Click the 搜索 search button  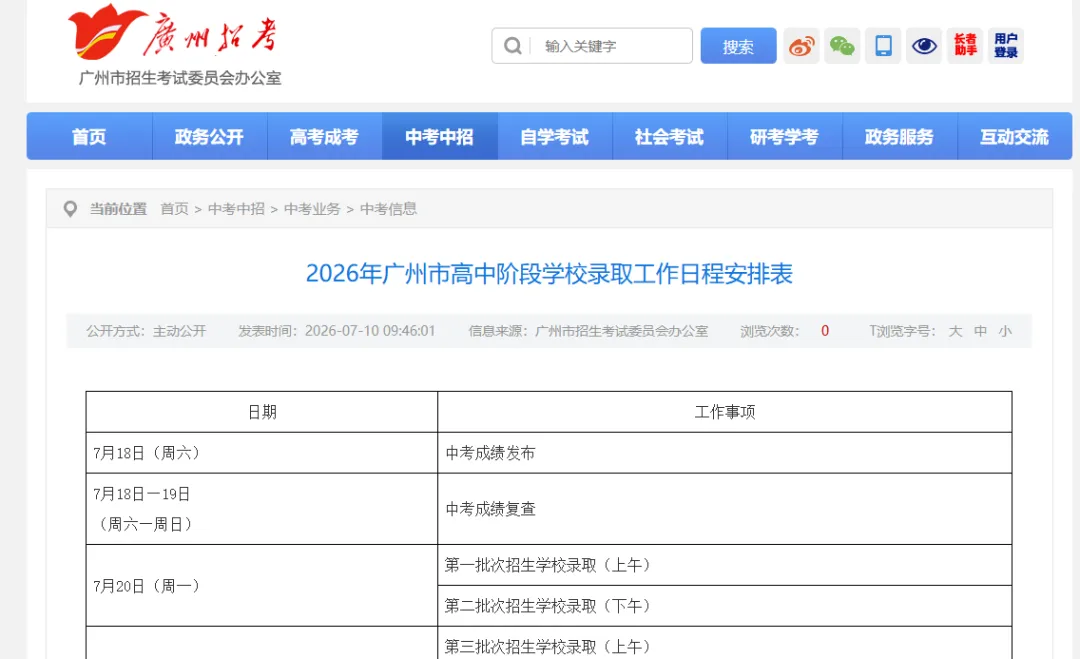pos(738,46)
